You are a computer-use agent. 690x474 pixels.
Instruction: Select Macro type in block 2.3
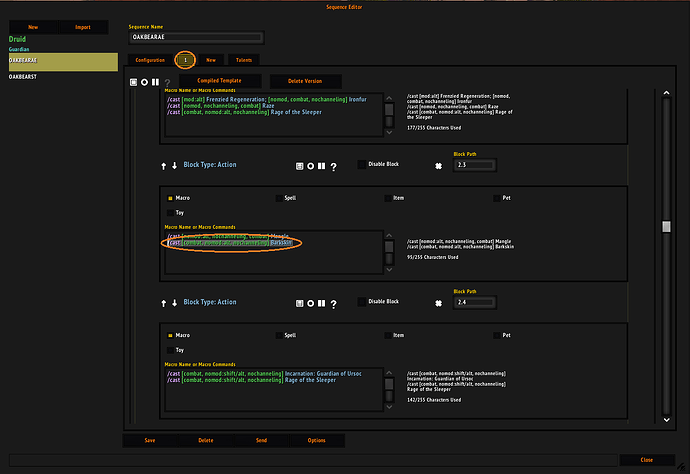pos(170,198)
